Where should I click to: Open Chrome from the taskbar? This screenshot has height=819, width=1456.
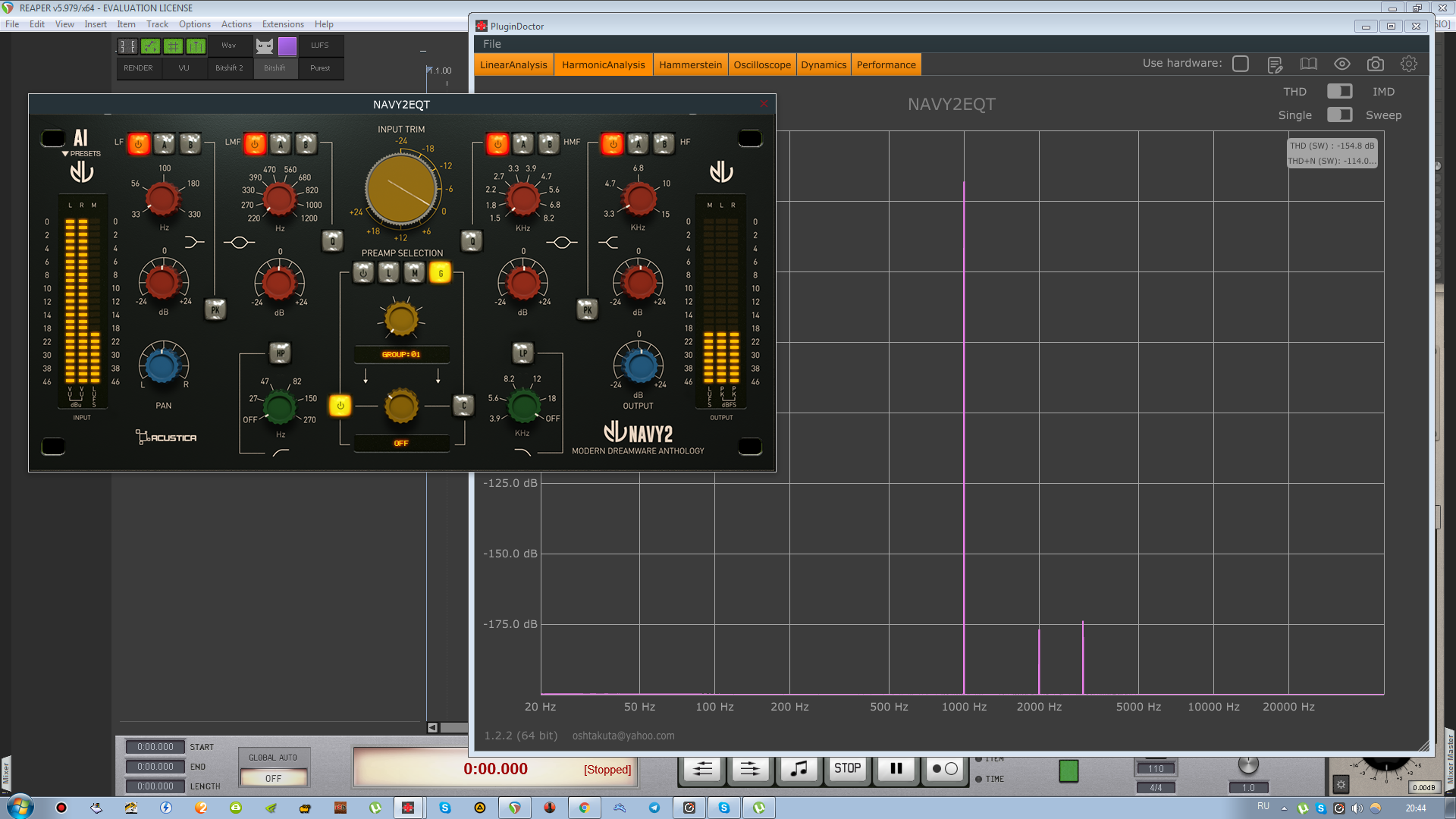584,808
